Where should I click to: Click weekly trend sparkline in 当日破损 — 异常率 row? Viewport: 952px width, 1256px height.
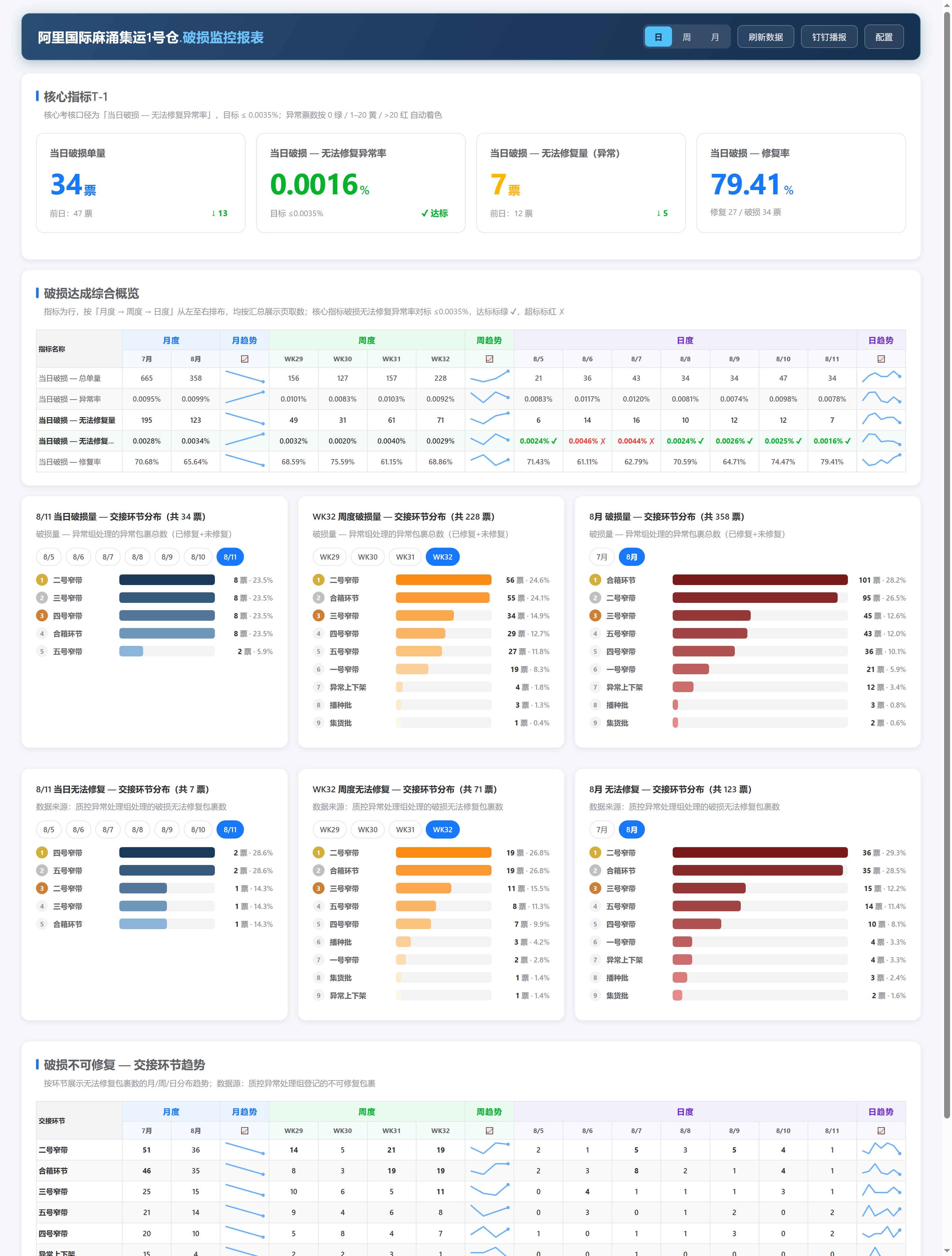489,398
